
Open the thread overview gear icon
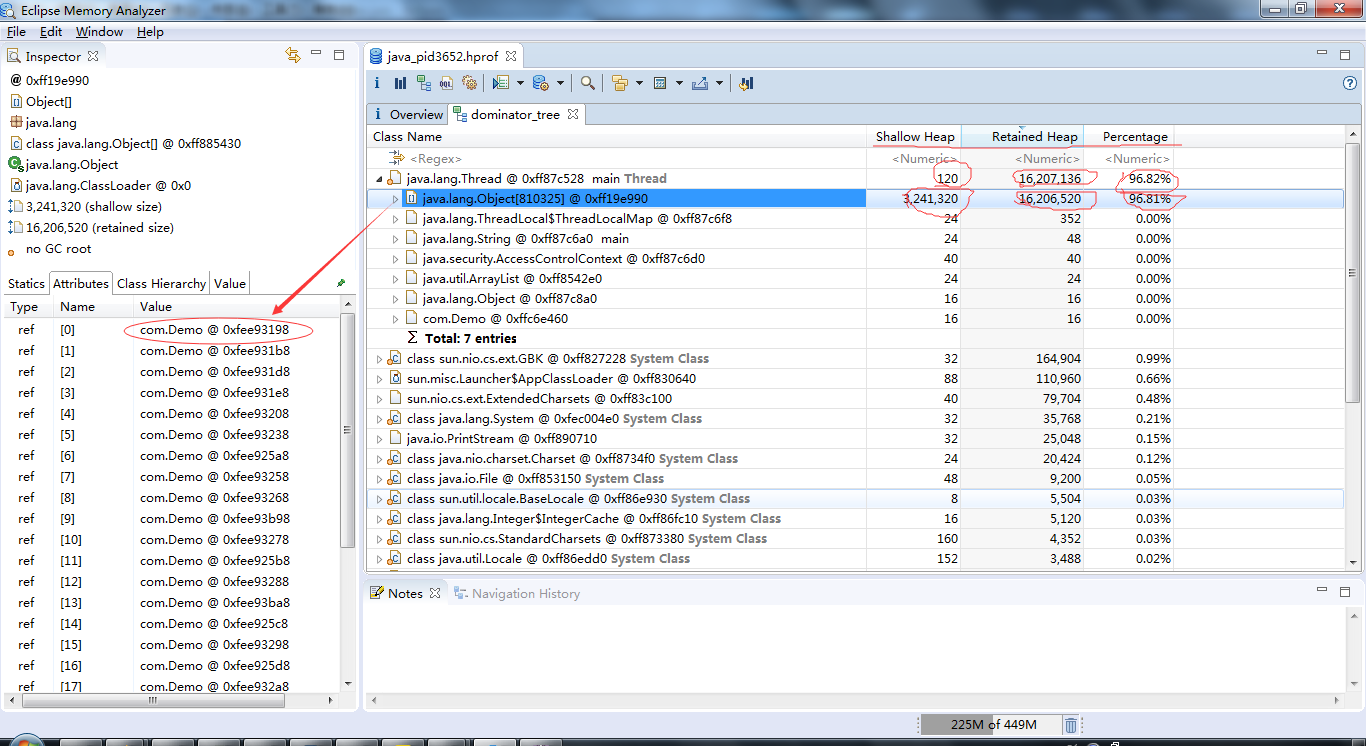tap(469, 83)
